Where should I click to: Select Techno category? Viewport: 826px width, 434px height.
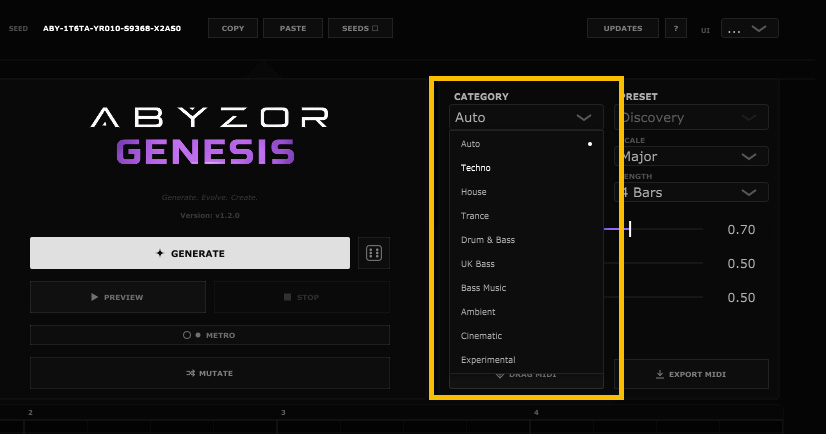pos(526,167)
